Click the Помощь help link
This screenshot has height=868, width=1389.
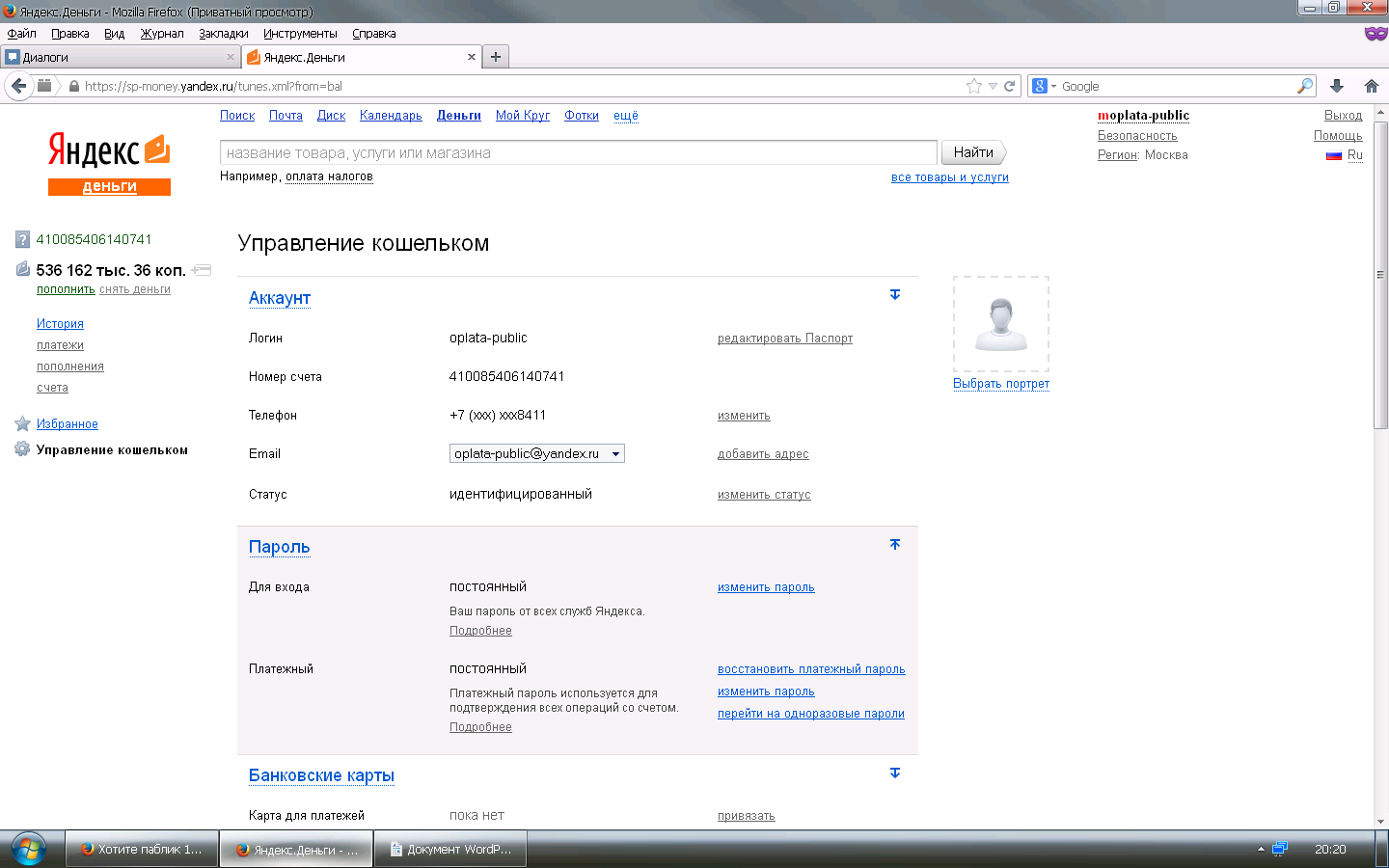[x=1338, y=136]
